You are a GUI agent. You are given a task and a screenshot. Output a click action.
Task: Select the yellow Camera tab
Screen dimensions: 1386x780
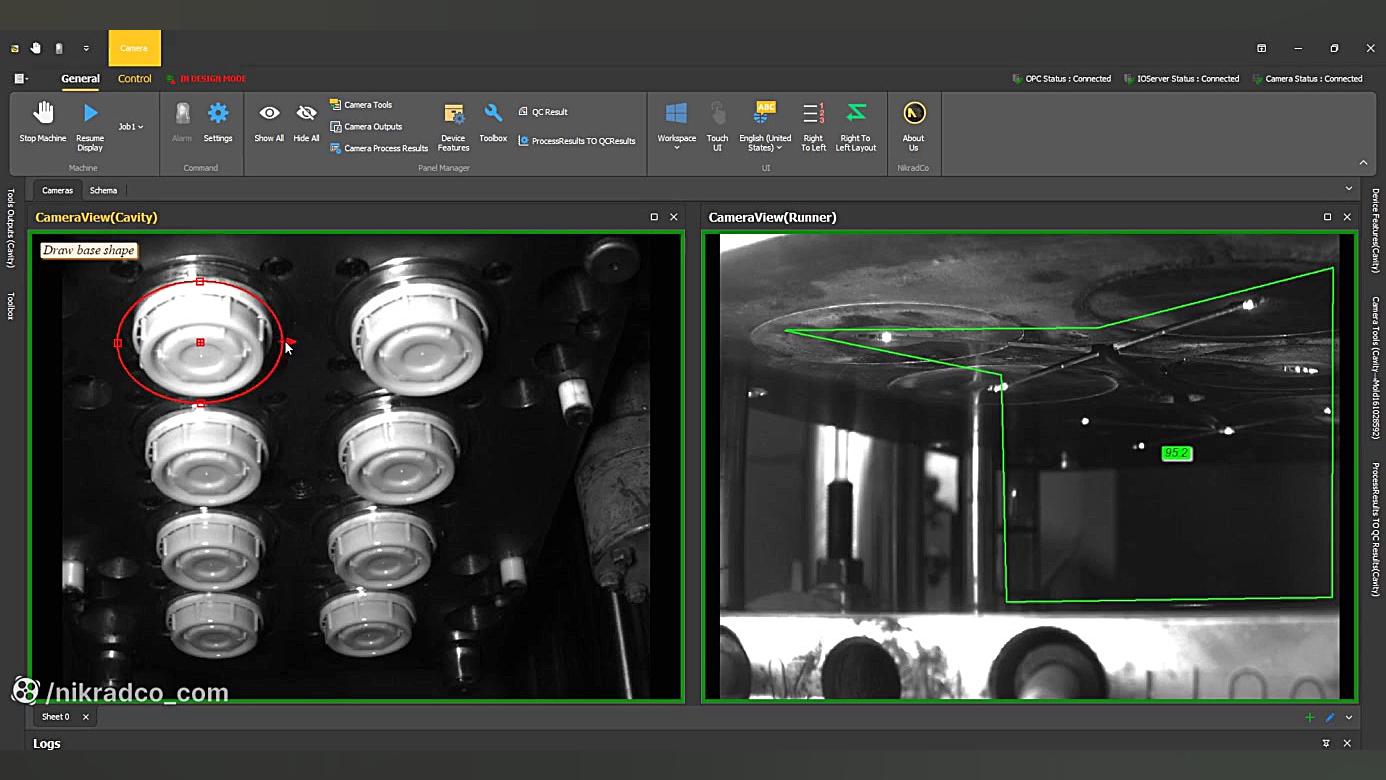134,48
